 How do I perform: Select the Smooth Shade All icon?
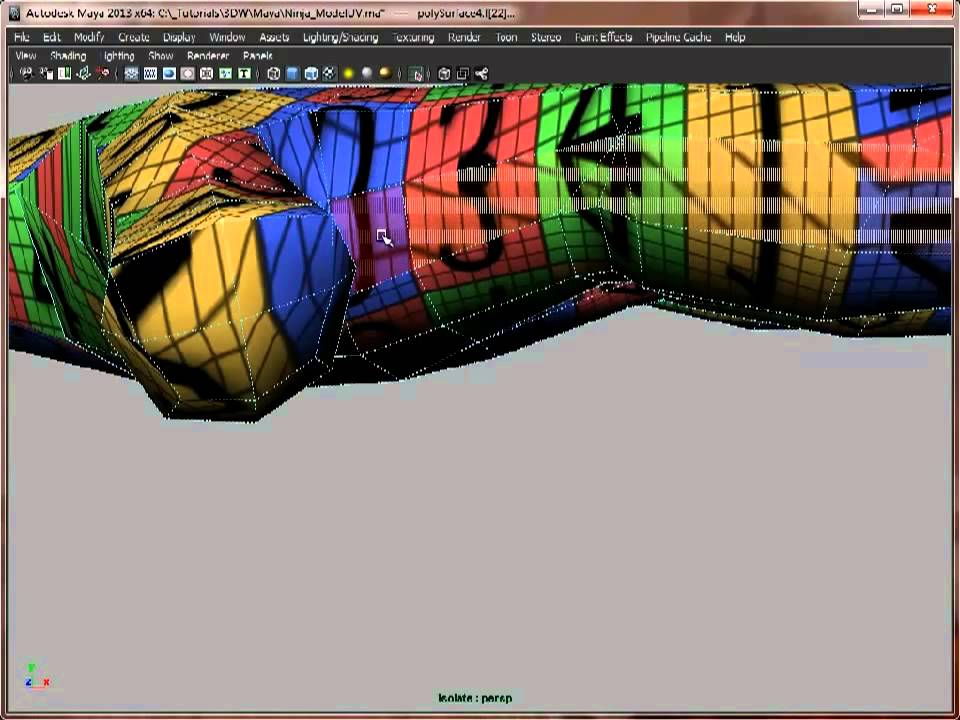[x=292, y=74]
